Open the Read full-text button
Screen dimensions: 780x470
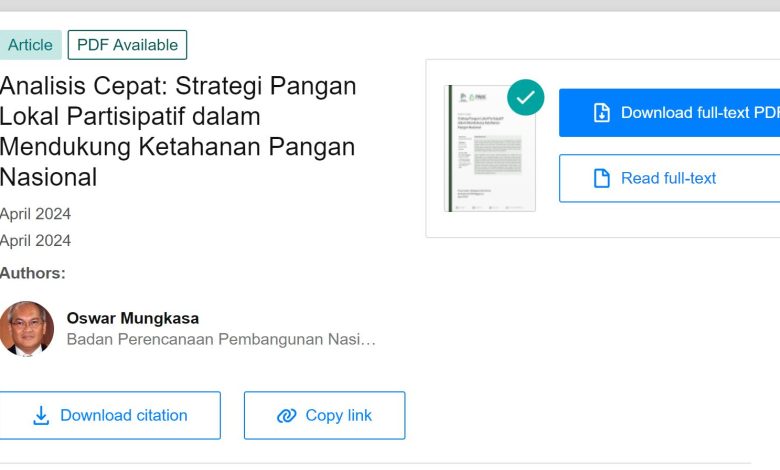[668, 178]
